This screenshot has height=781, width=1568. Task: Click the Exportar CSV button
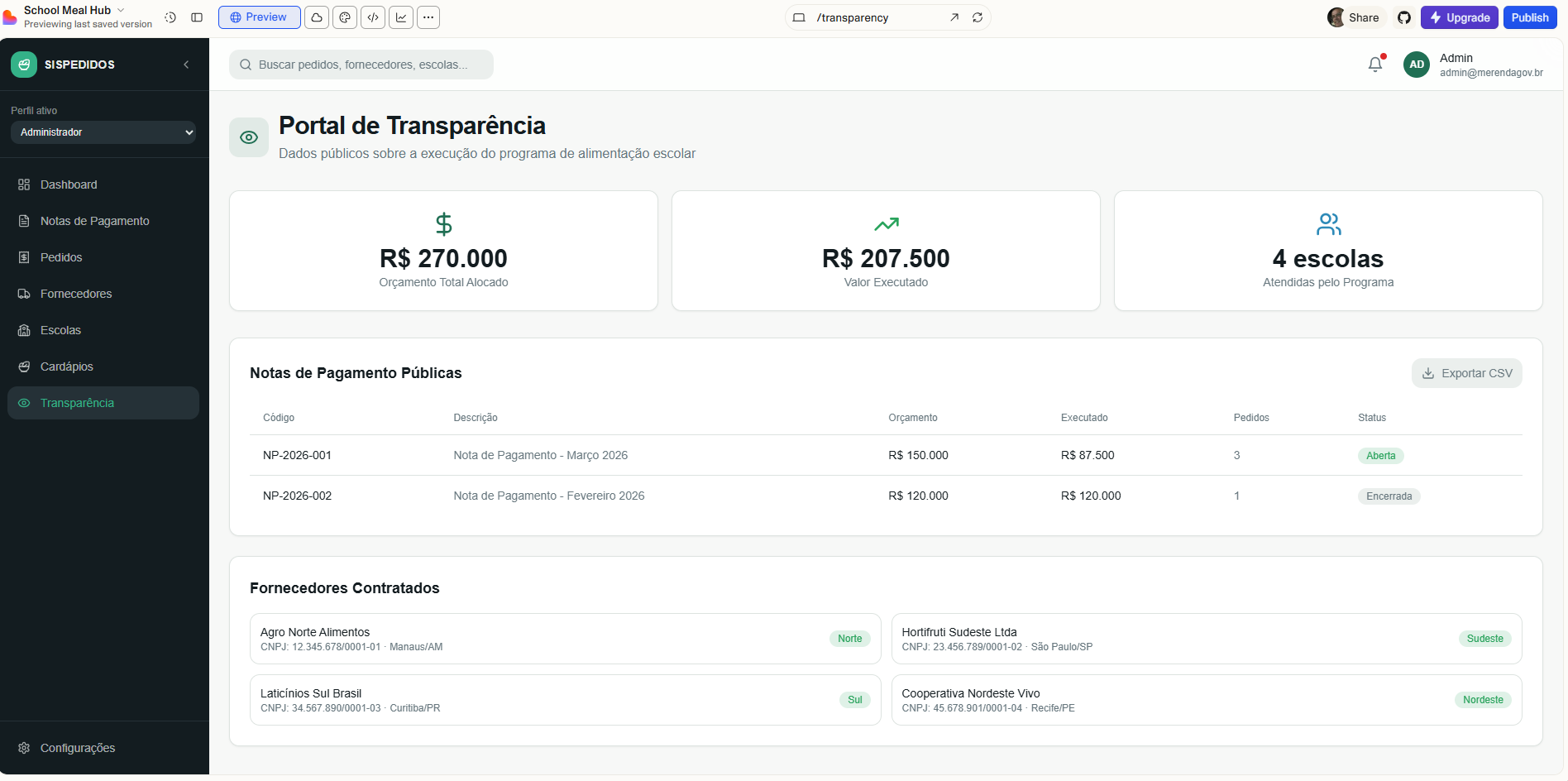click(1466, 373)
